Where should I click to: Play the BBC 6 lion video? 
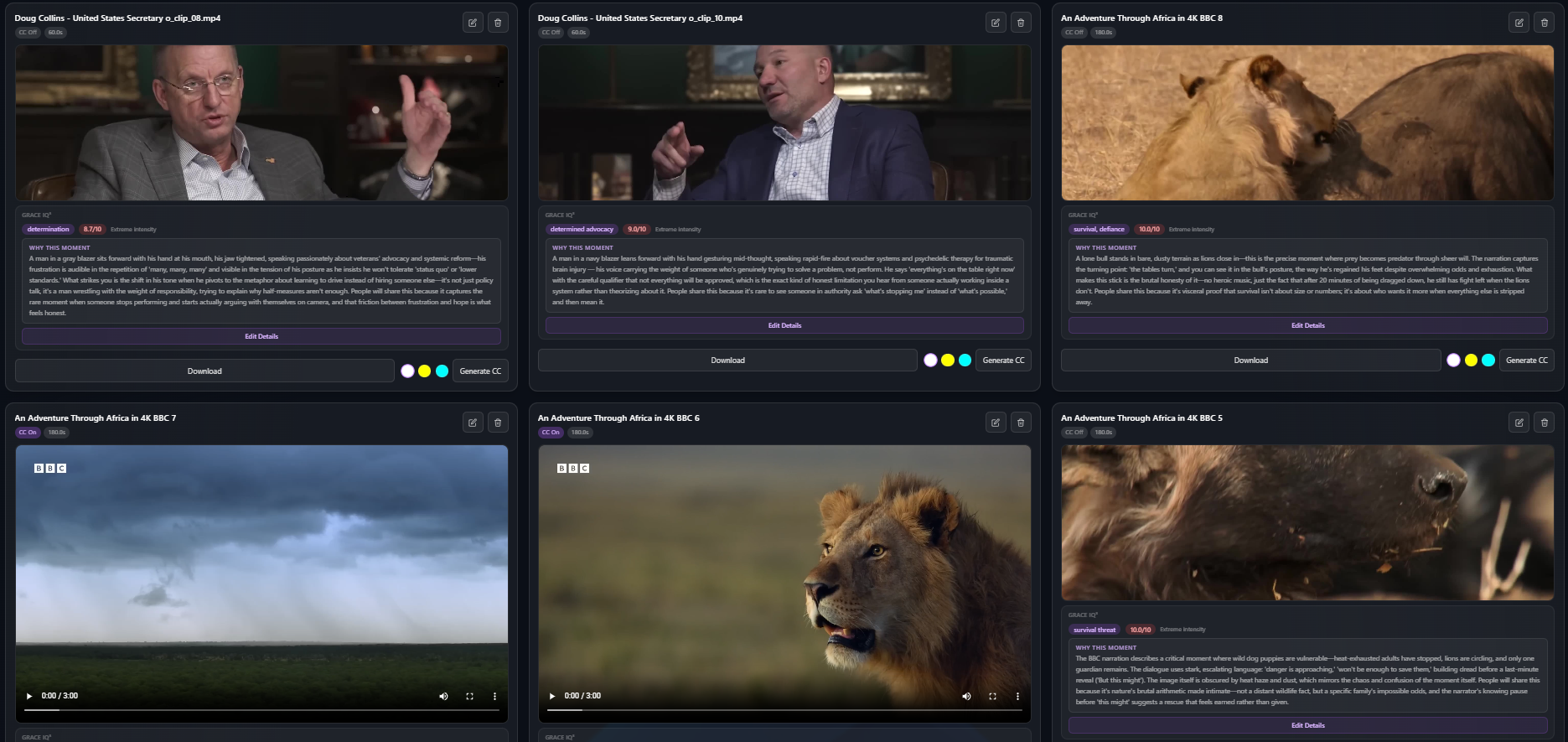[x=552, y=696]
